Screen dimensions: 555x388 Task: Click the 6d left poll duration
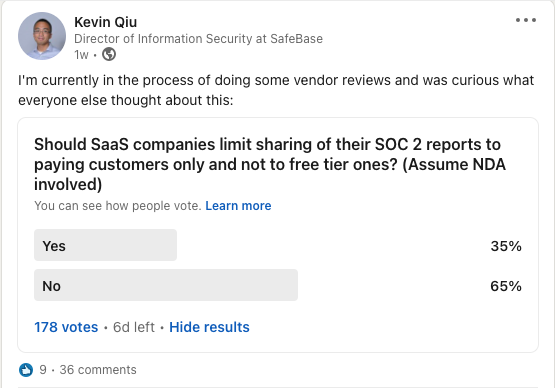coord(133,327)
